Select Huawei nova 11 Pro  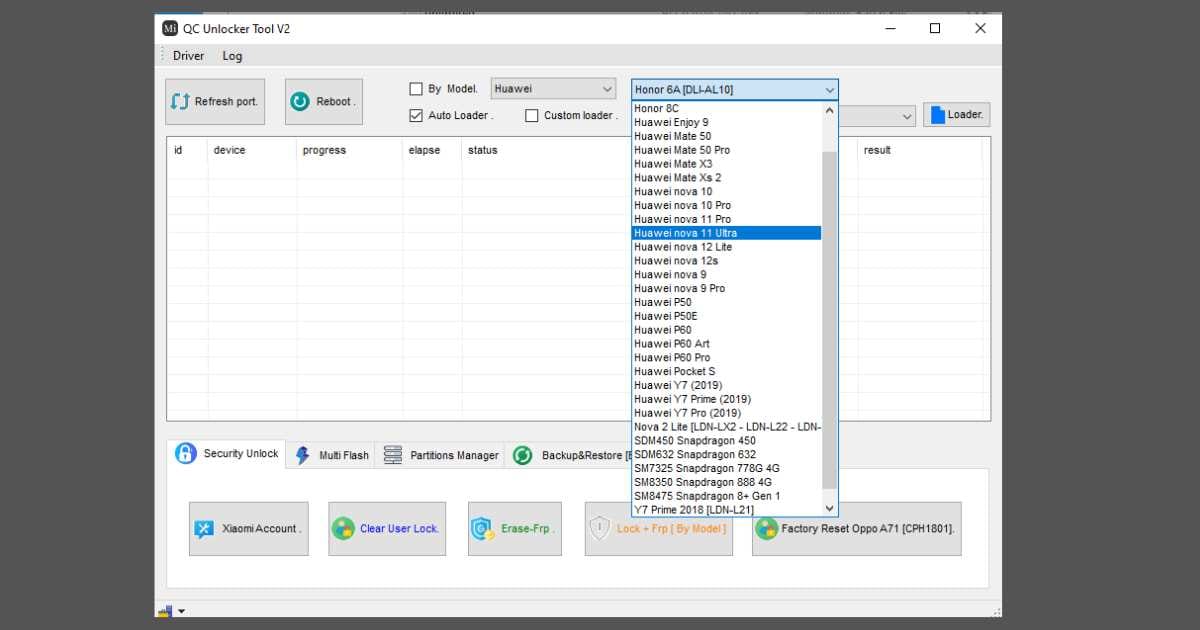pyautogui.click(x=726, y=219)
